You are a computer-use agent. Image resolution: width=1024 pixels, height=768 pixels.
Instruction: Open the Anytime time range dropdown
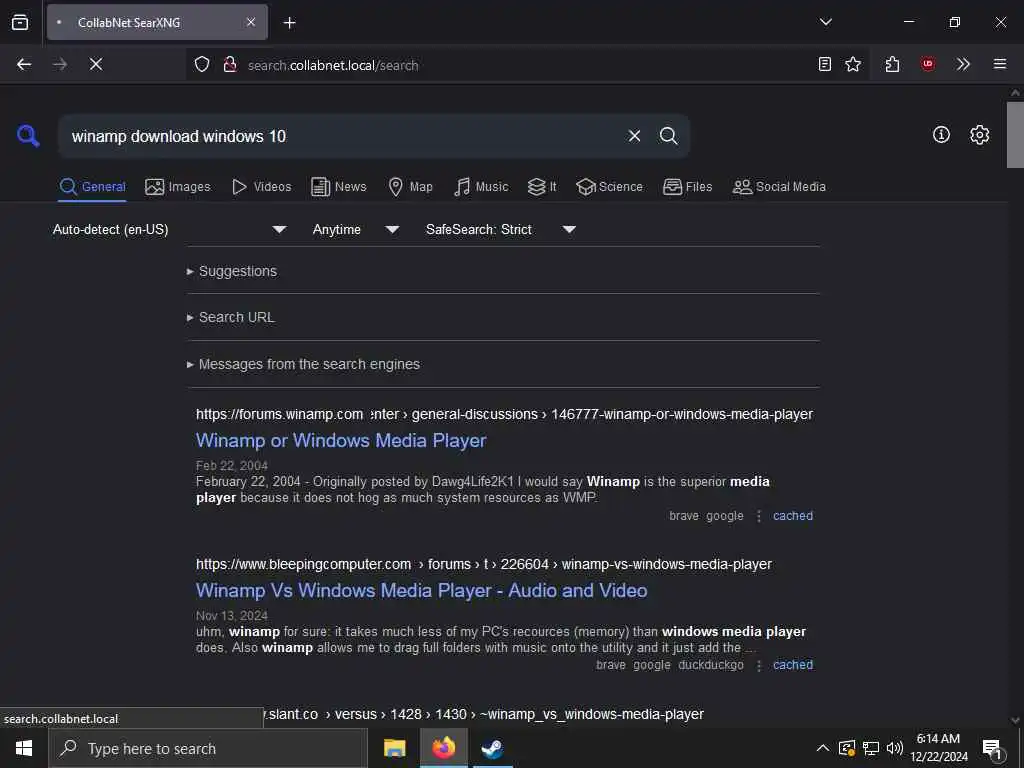click(x=355, y=229)
